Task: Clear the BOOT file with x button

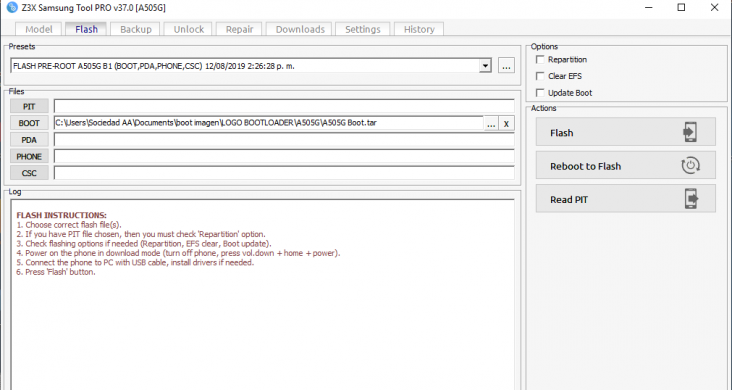Action: (x=506, y=124)
